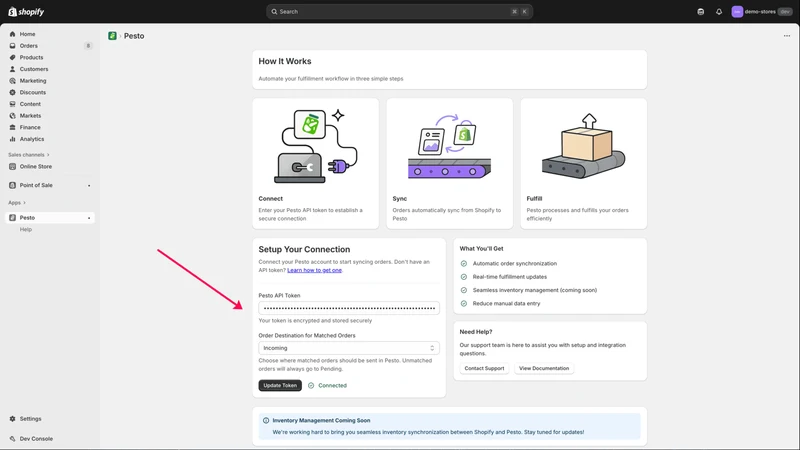
Task: Open the Settings gear in sidebar
Action: tap(12, 418)
